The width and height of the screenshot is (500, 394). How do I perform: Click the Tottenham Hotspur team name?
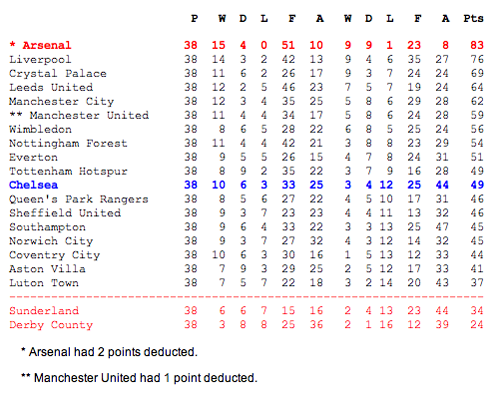point(68,171)
